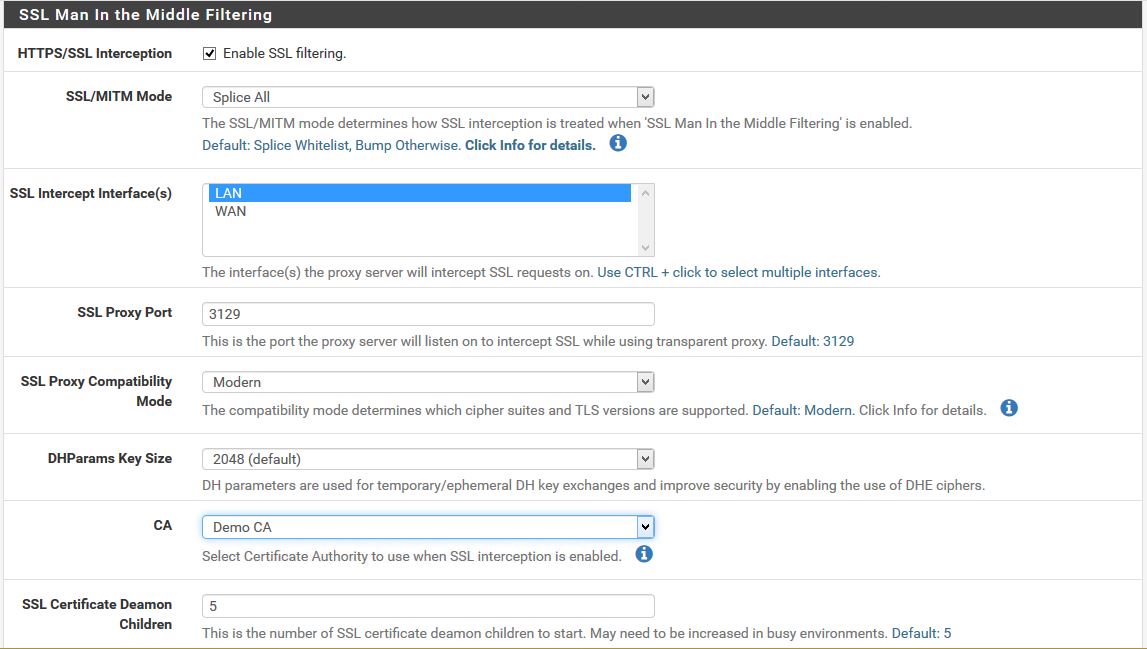Screen dimensions: 1147x649
Task: Click the SSL Certificate Deamon Children field
Action: point(428,606)
